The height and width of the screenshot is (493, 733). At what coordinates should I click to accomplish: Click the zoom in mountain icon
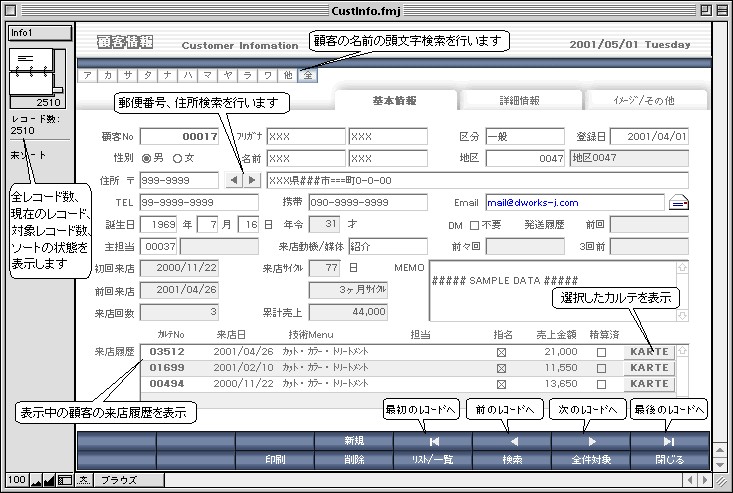[x=49, y=480]
